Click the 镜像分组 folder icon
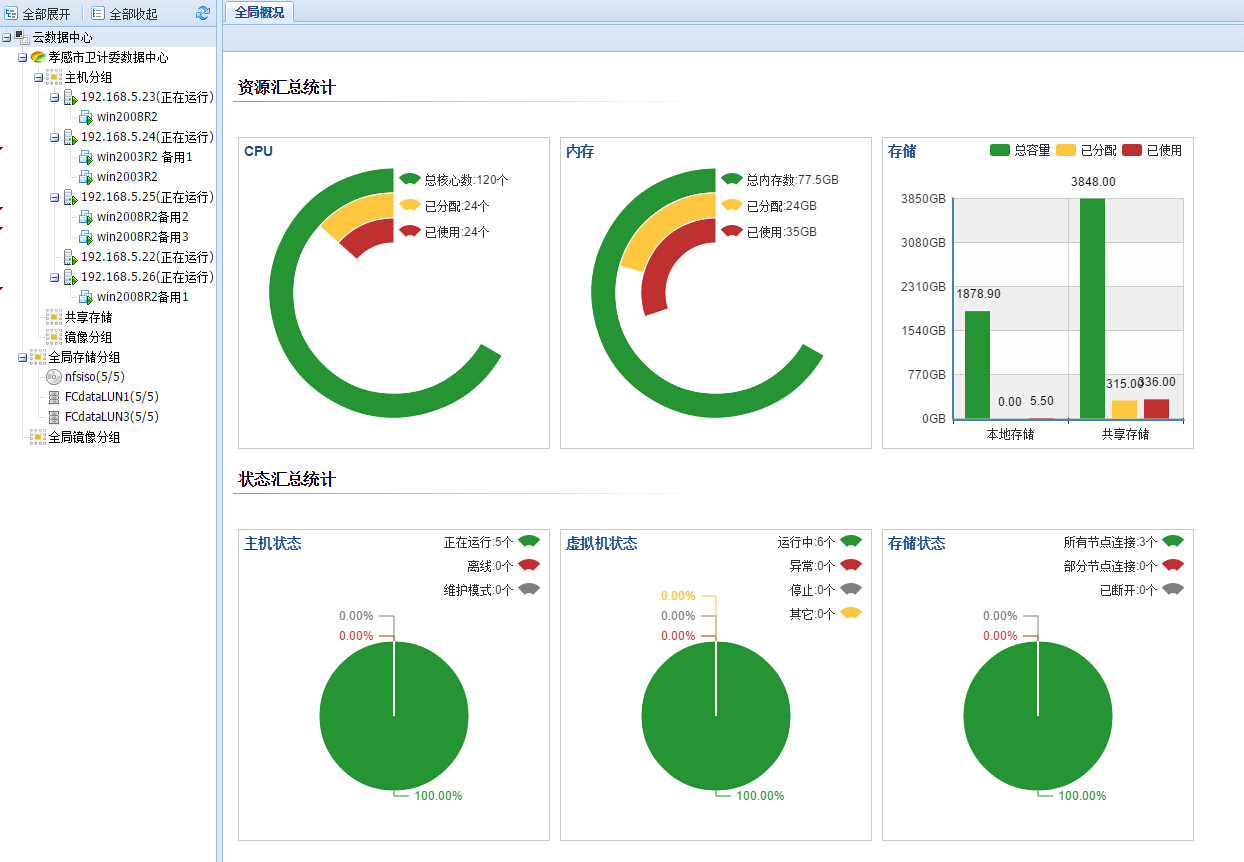The image size is (1244, 862). coord(54,337)
